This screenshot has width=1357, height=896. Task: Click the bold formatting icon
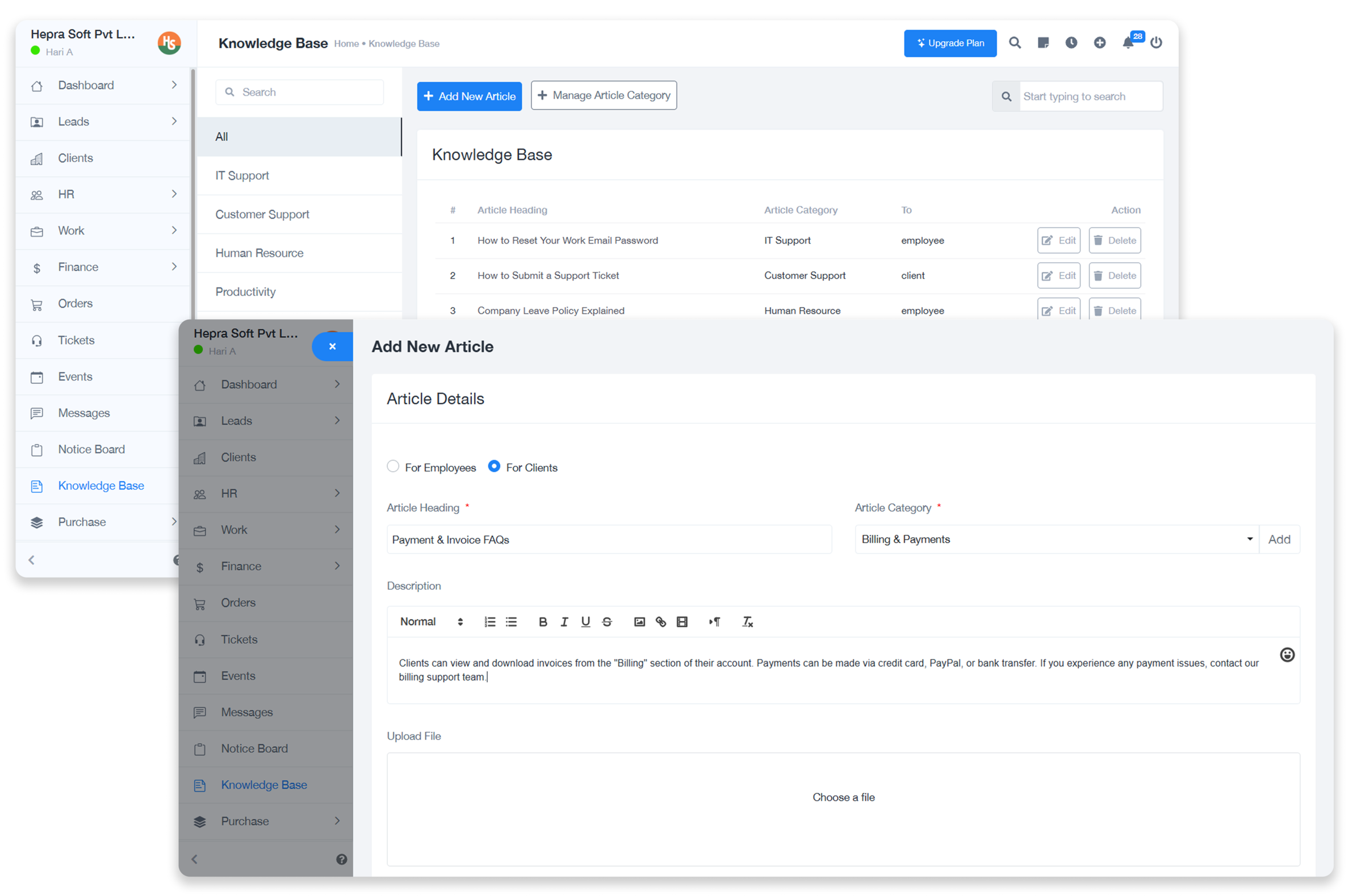pyautogui.click(x=543, y=622)
